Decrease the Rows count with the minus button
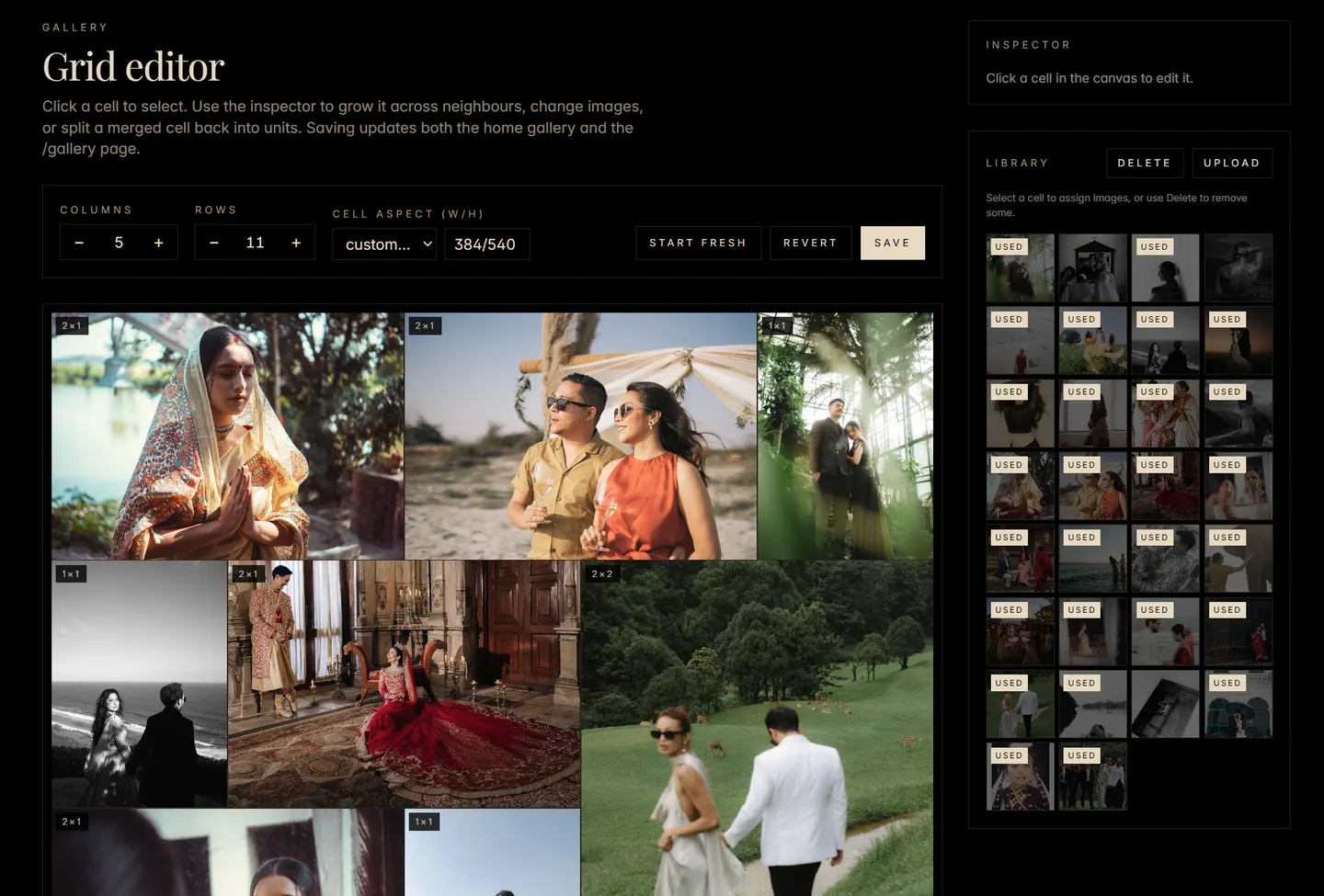The image size is (1324, 896). [x=214, y=243]
